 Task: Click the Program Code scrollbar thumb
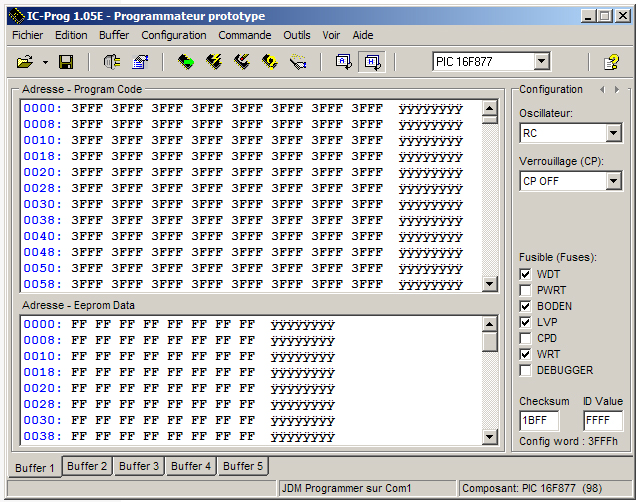(489, 120)
